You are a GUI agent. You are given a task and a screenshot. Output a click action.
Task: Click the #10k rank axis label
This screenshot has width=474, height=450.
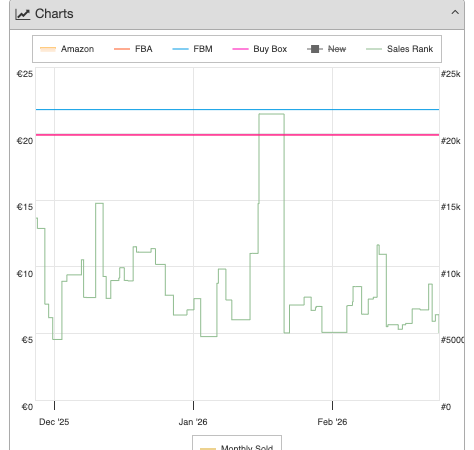click(450, 274)
